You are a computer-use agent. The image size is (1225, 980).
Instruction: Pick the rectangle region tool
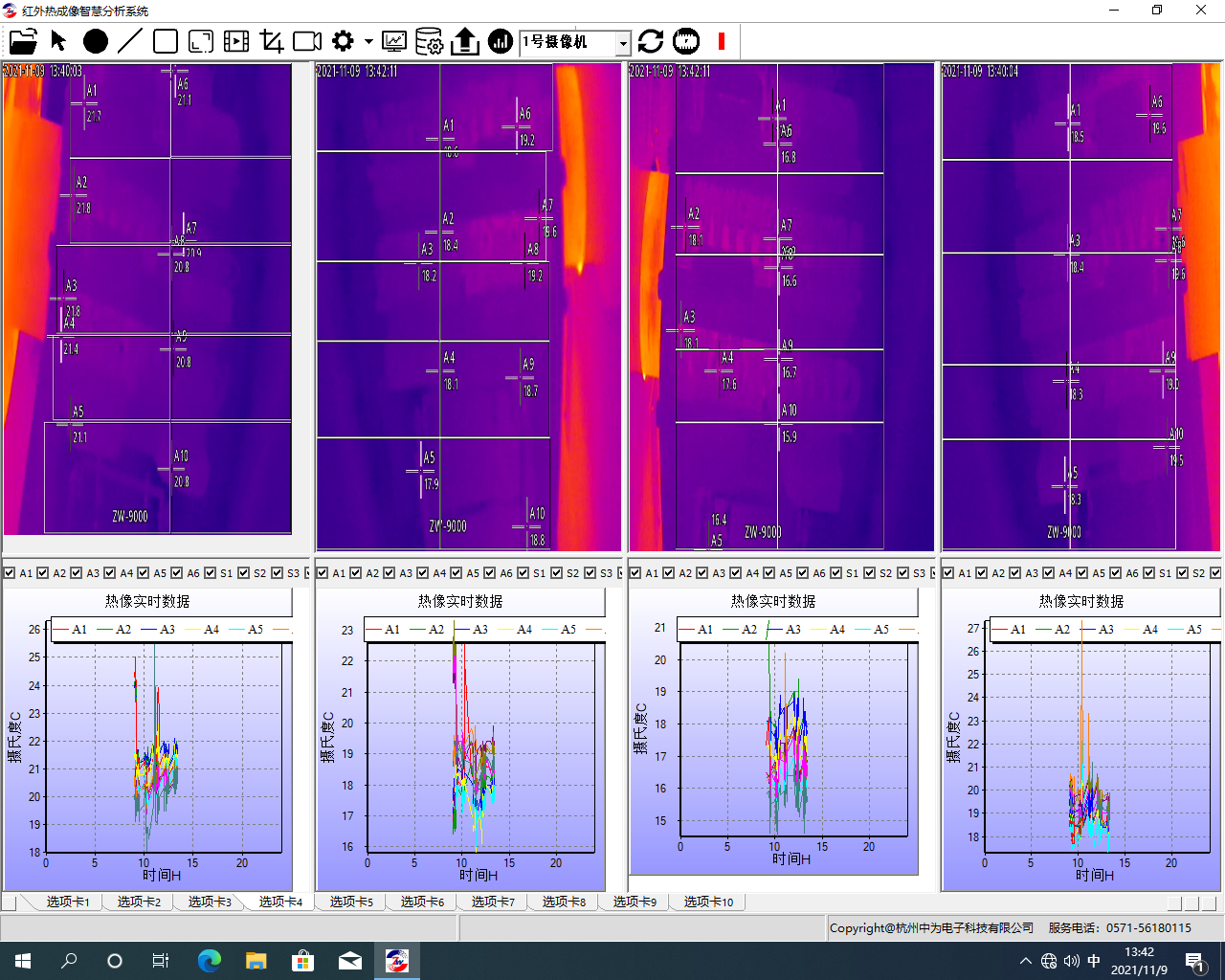pos(166,41)
